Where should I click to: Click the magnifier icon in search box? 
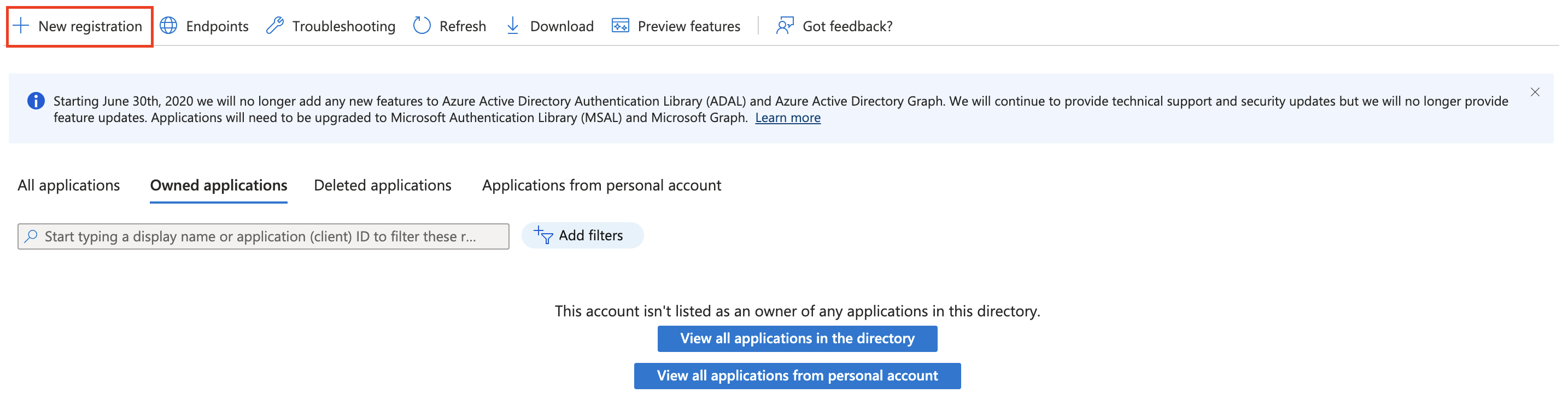click(31, 236)
